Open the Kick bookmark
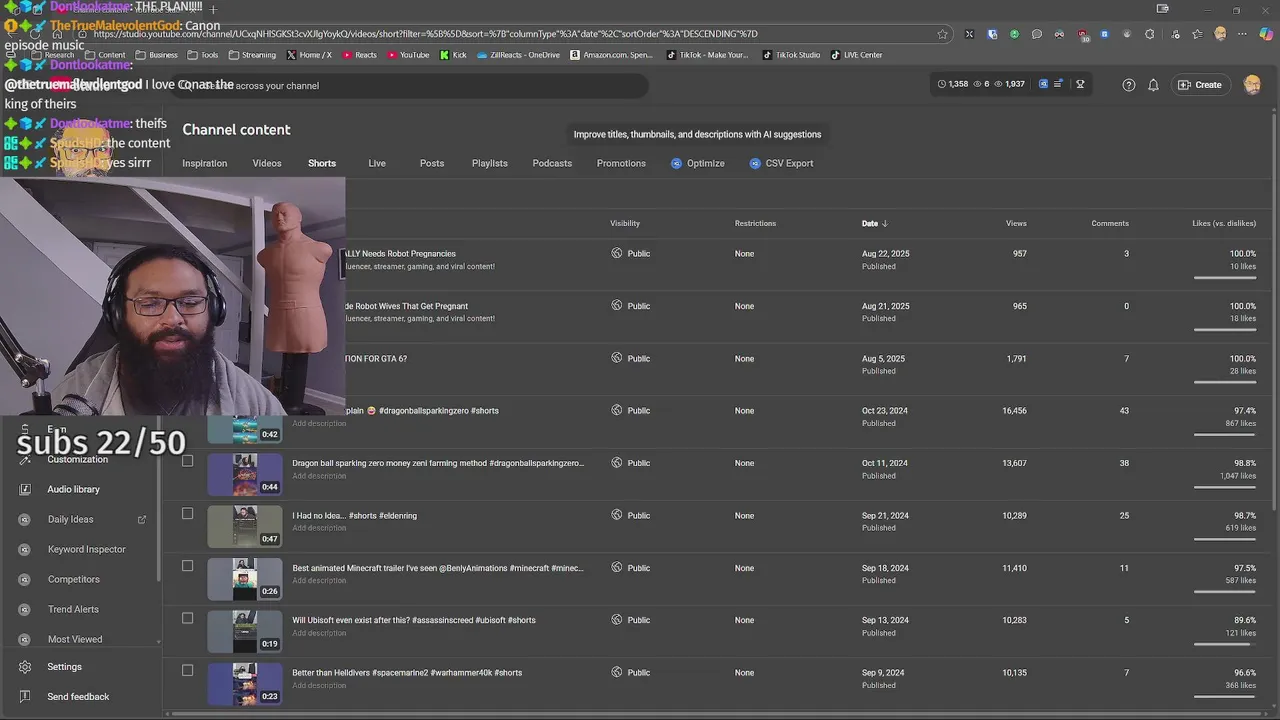Screen dimensions: 1280x720 pyautogui.click(x=454, y=55)
